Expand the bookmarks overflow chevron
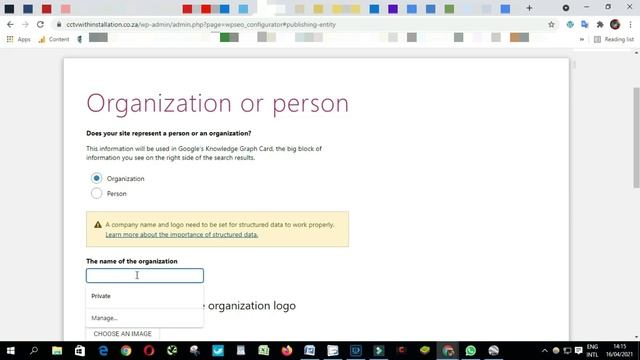The image size is (640, 360). (582, 39)
